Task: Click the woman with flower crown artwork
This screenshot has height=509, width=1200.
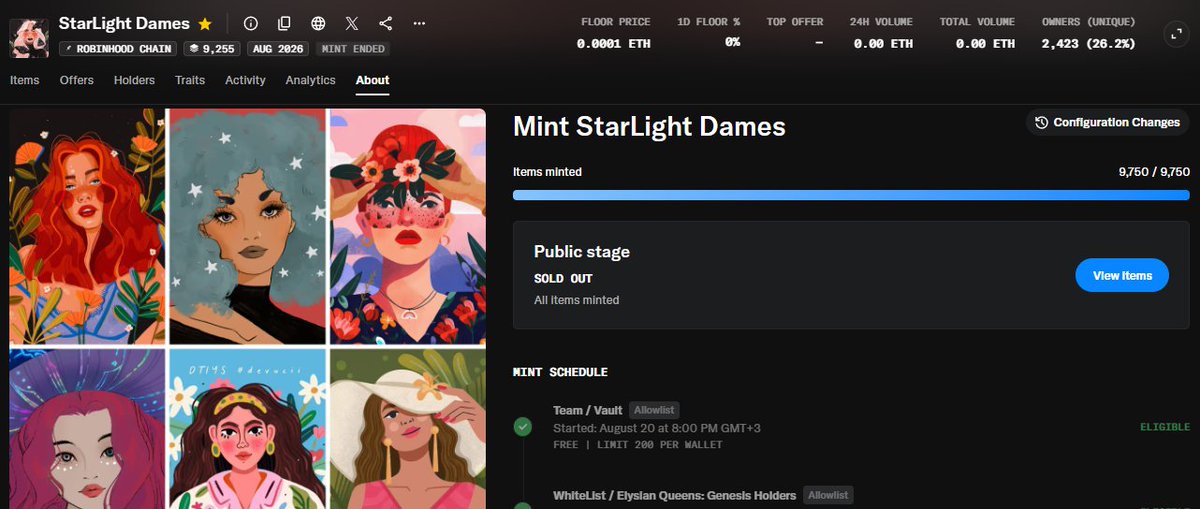Action: [407, 227]
